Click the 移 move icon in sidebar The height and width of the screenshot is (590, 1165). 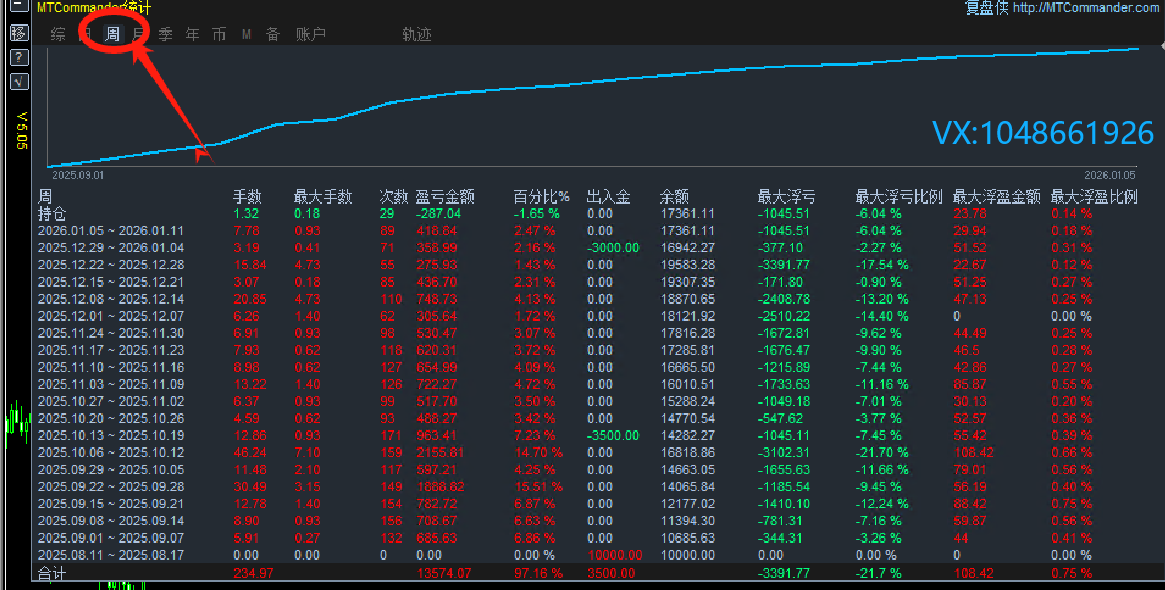18,33
